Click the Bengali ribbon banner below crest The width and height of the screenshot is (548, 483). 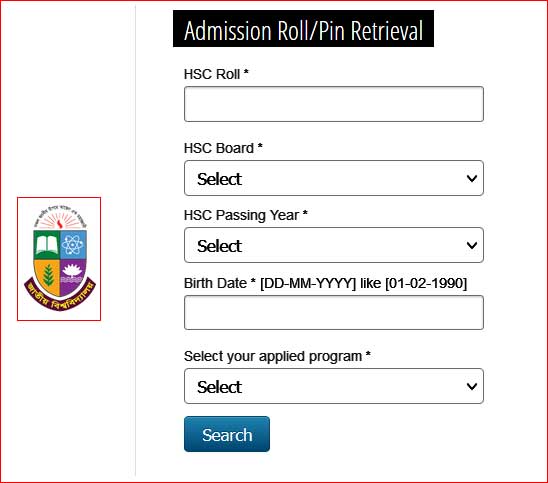[60, 295]
